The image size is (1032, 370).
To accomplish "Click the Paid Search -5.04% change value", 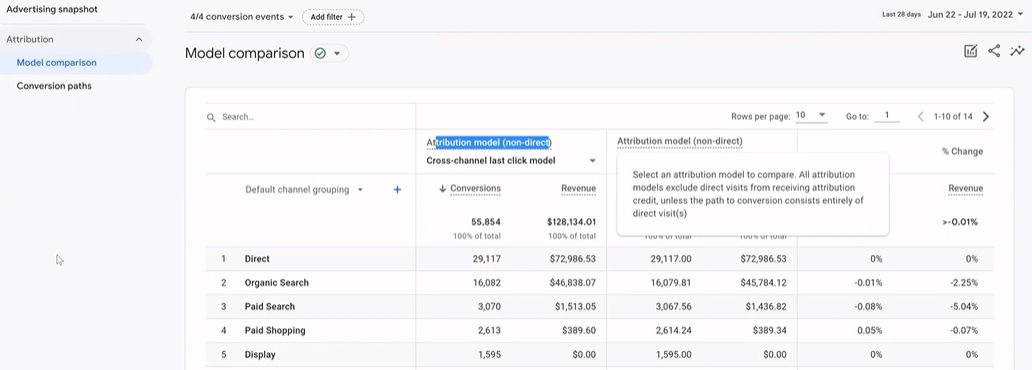I will point(964,306).
